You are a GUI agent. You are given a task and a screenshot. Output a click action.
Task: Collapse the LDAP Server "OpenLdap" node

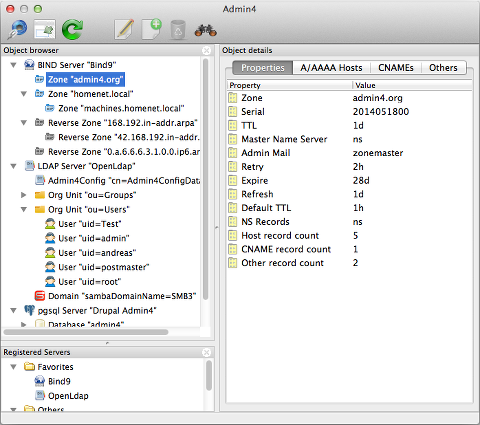13,166
